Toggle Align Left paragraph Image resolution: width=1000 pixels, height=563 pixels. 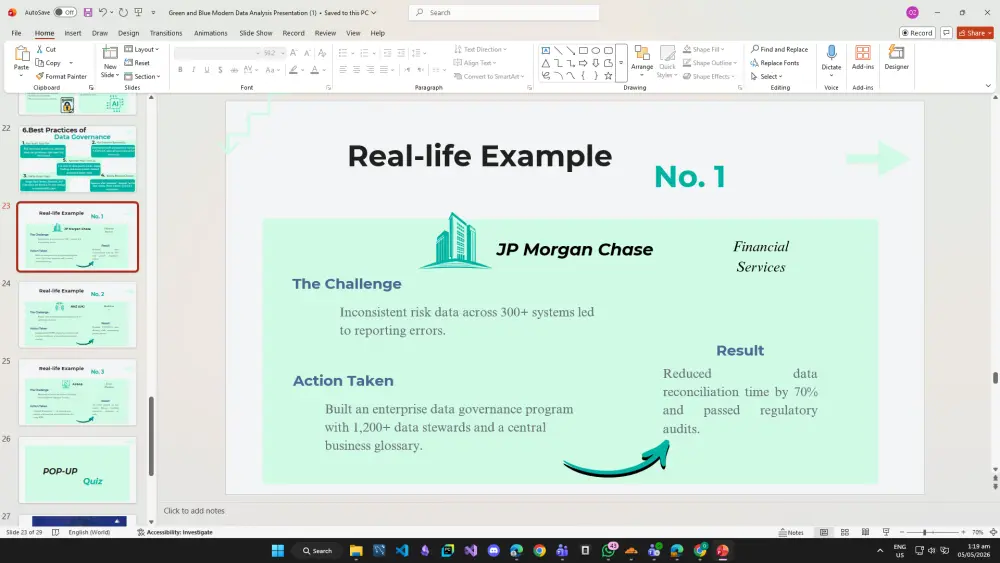tap(343, 69)
